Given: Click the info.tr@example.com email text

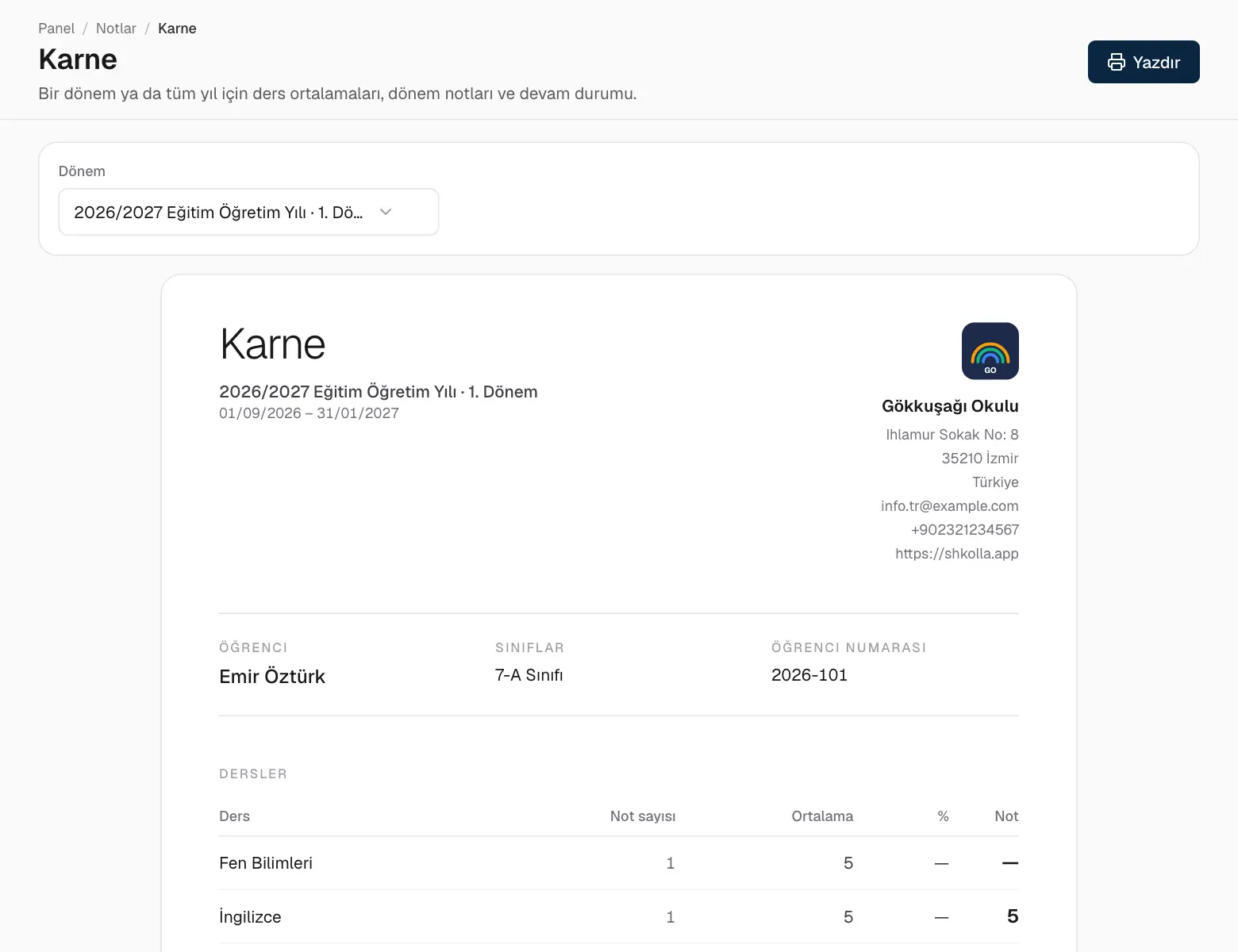Looking at the screenshot, I should tap(949, 506).
